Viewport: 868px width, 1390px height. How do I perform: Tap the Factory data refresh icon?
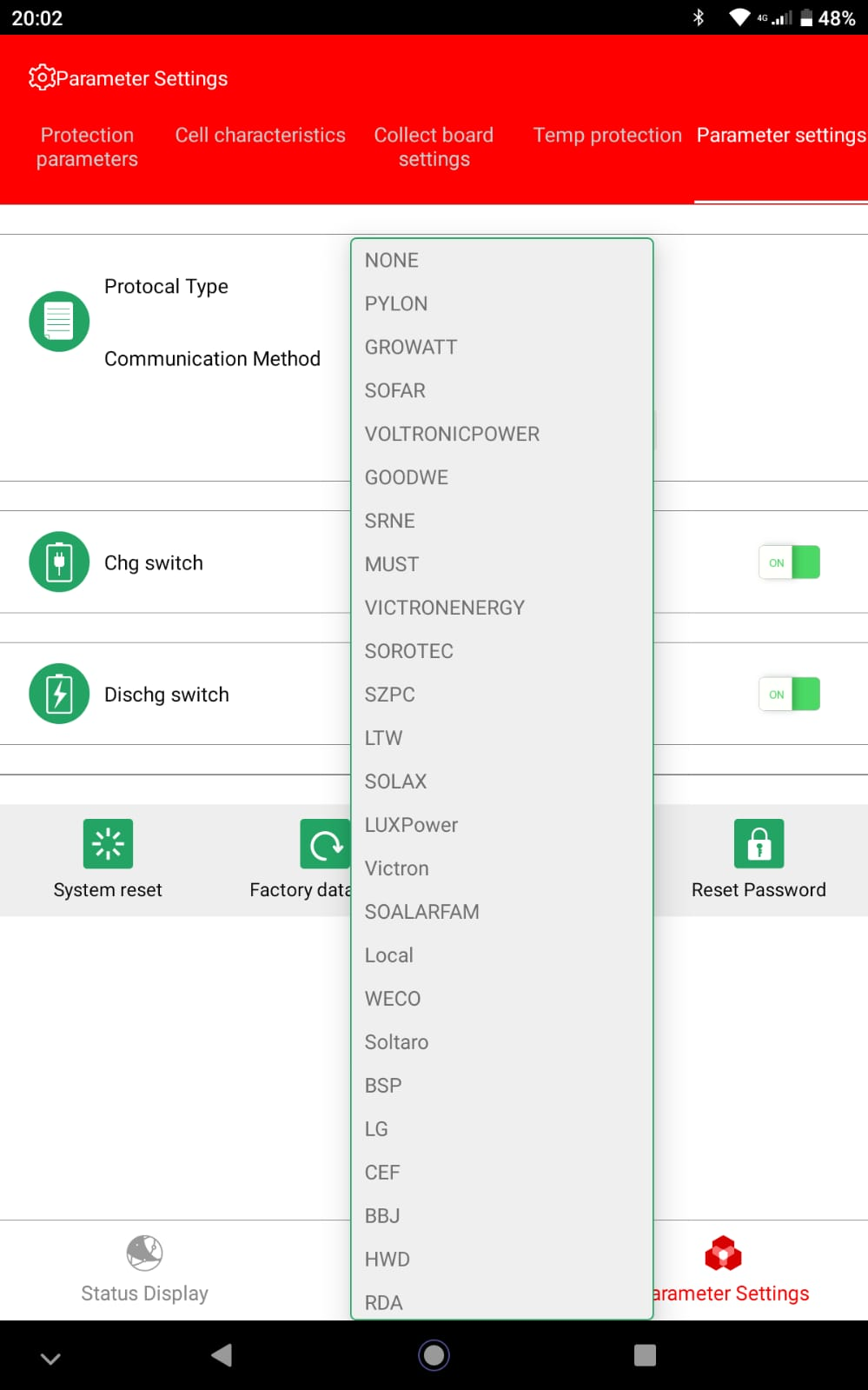pyautogui.click(x=325, y=843)
